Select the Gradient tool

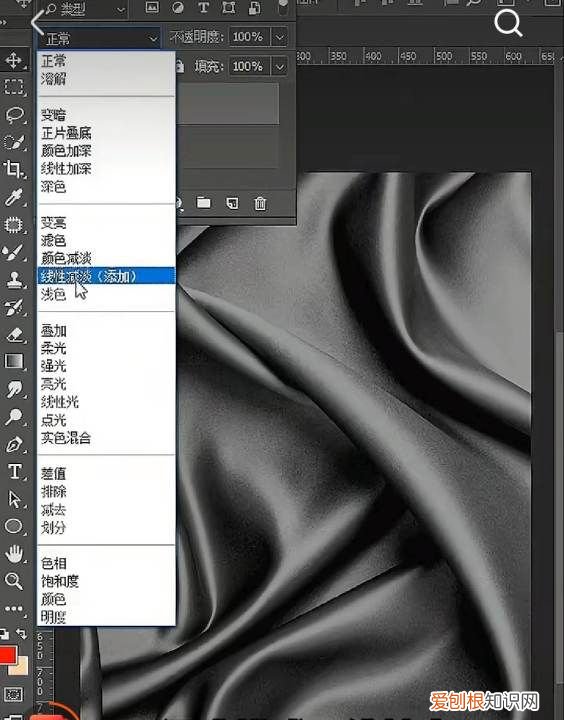[13, 361]
